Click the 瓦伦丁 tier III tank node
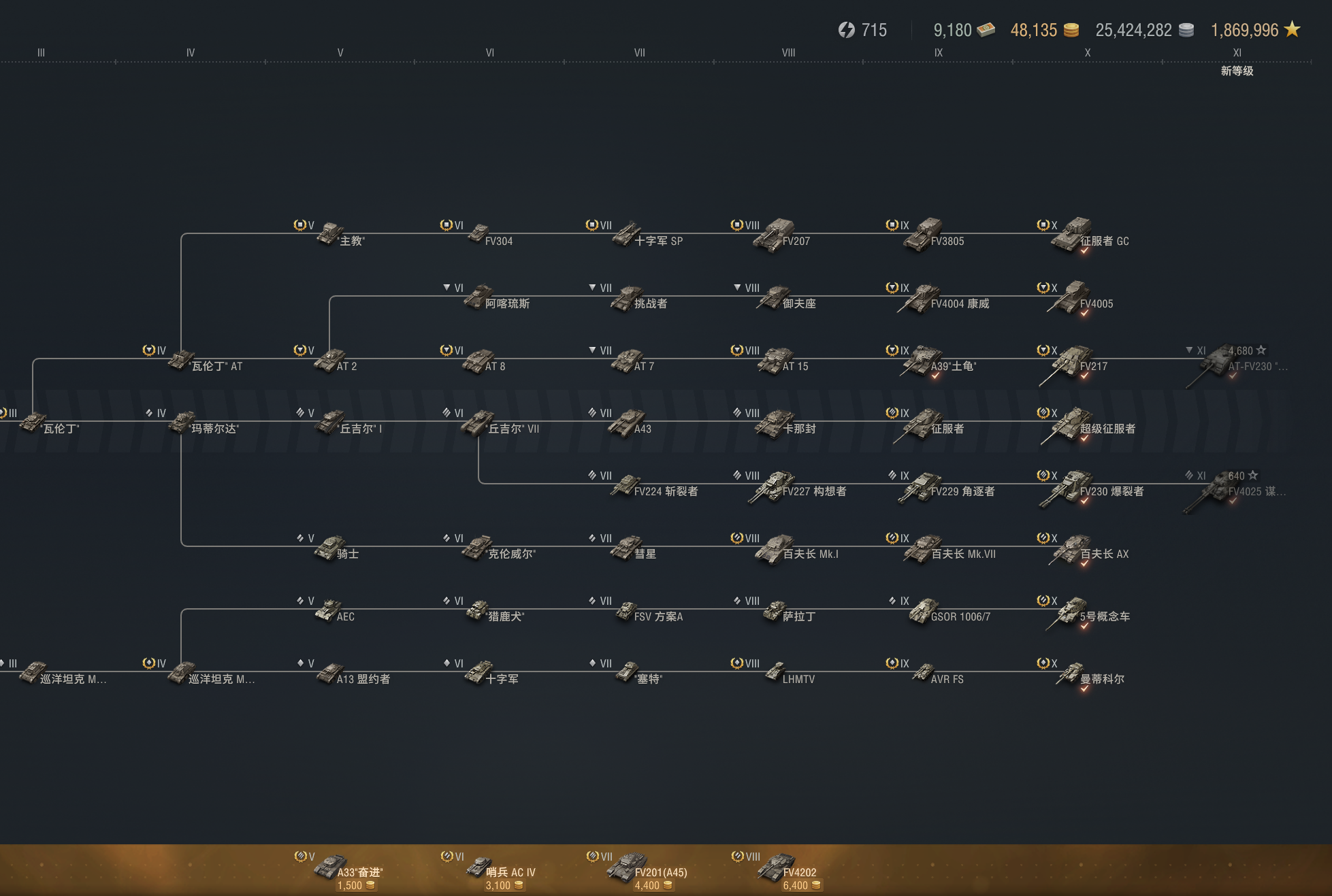 34,423
